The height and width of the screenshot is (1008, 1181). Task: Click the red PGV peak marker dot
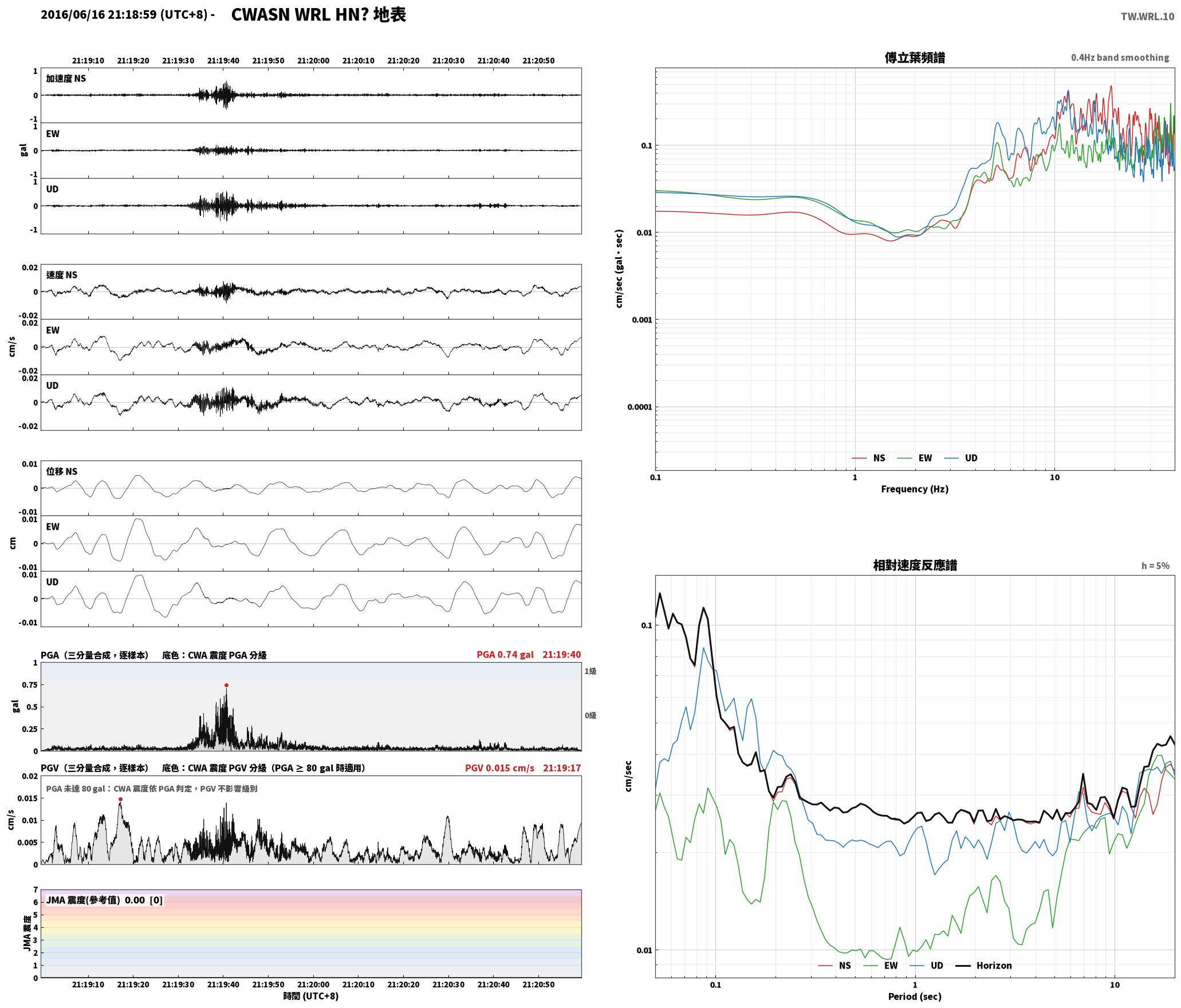(x=120, y=799)
